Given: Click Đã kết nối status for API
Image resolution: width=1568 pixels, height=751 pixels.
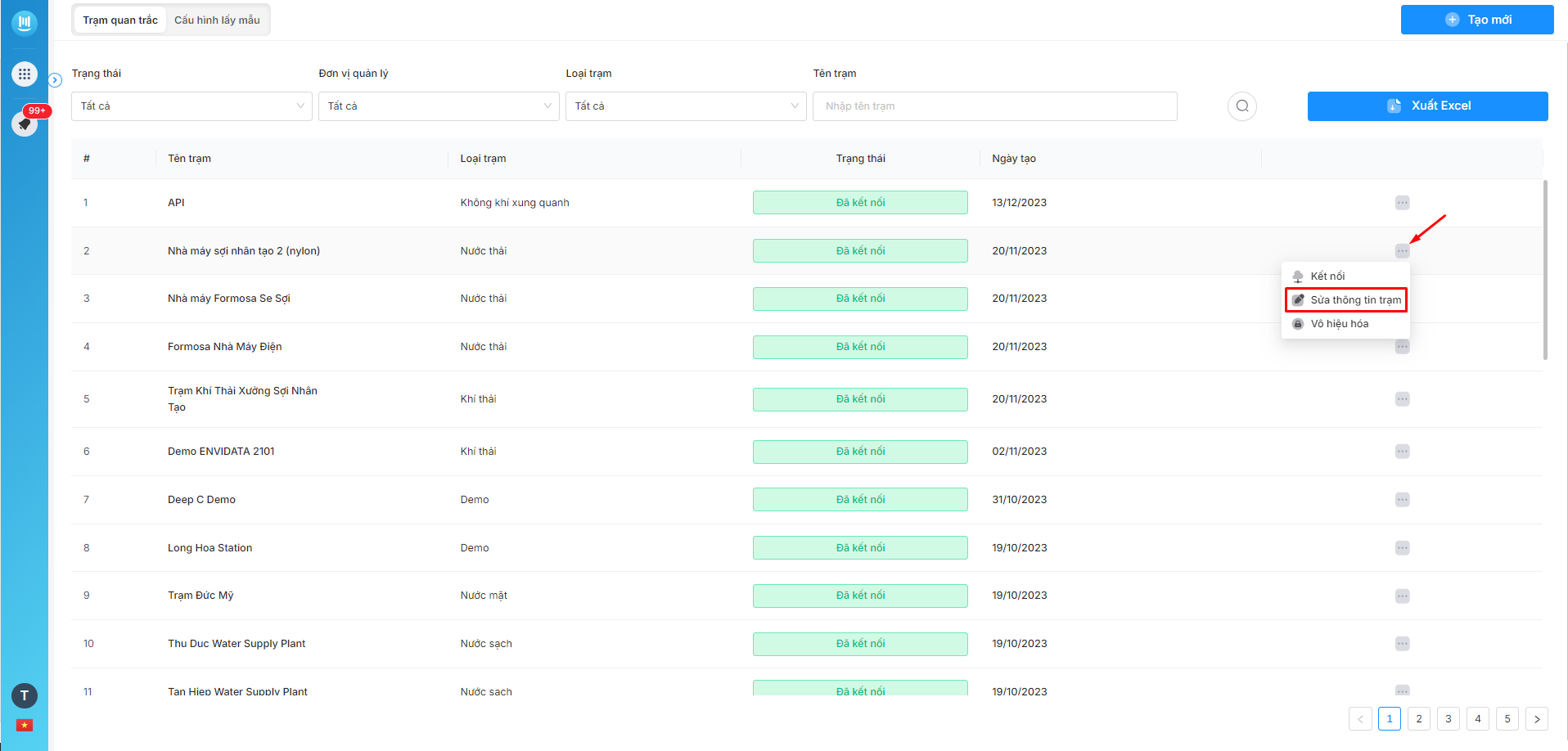Looking at the screenshot, I should pyautogui.click(x=860, y=203).
